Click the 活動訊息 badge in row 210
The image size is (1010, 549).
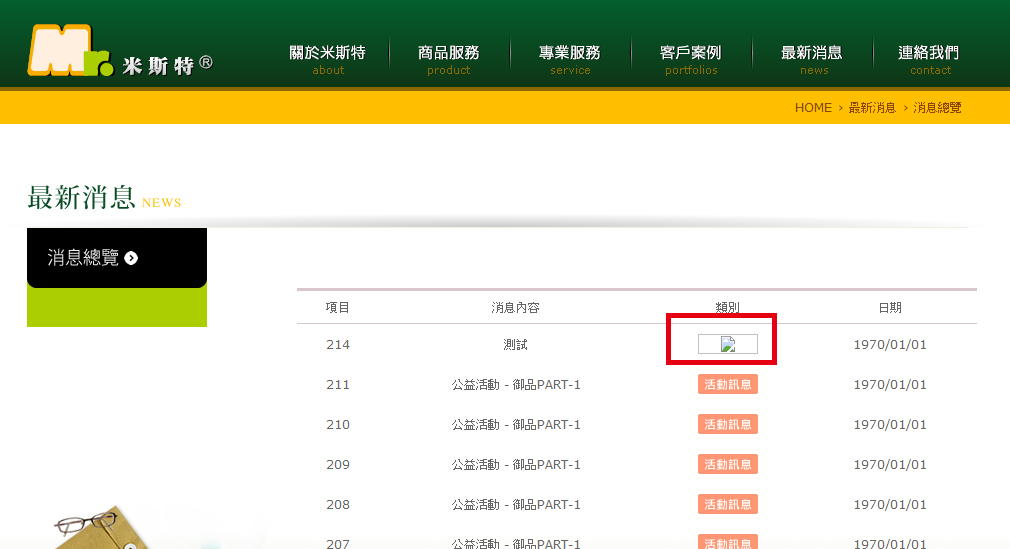pyautogui.click(x=727, y=424)
